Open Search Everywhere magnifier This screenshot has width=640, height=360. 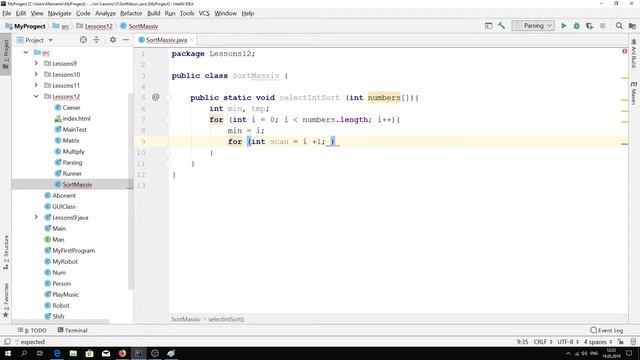(619, 26)
